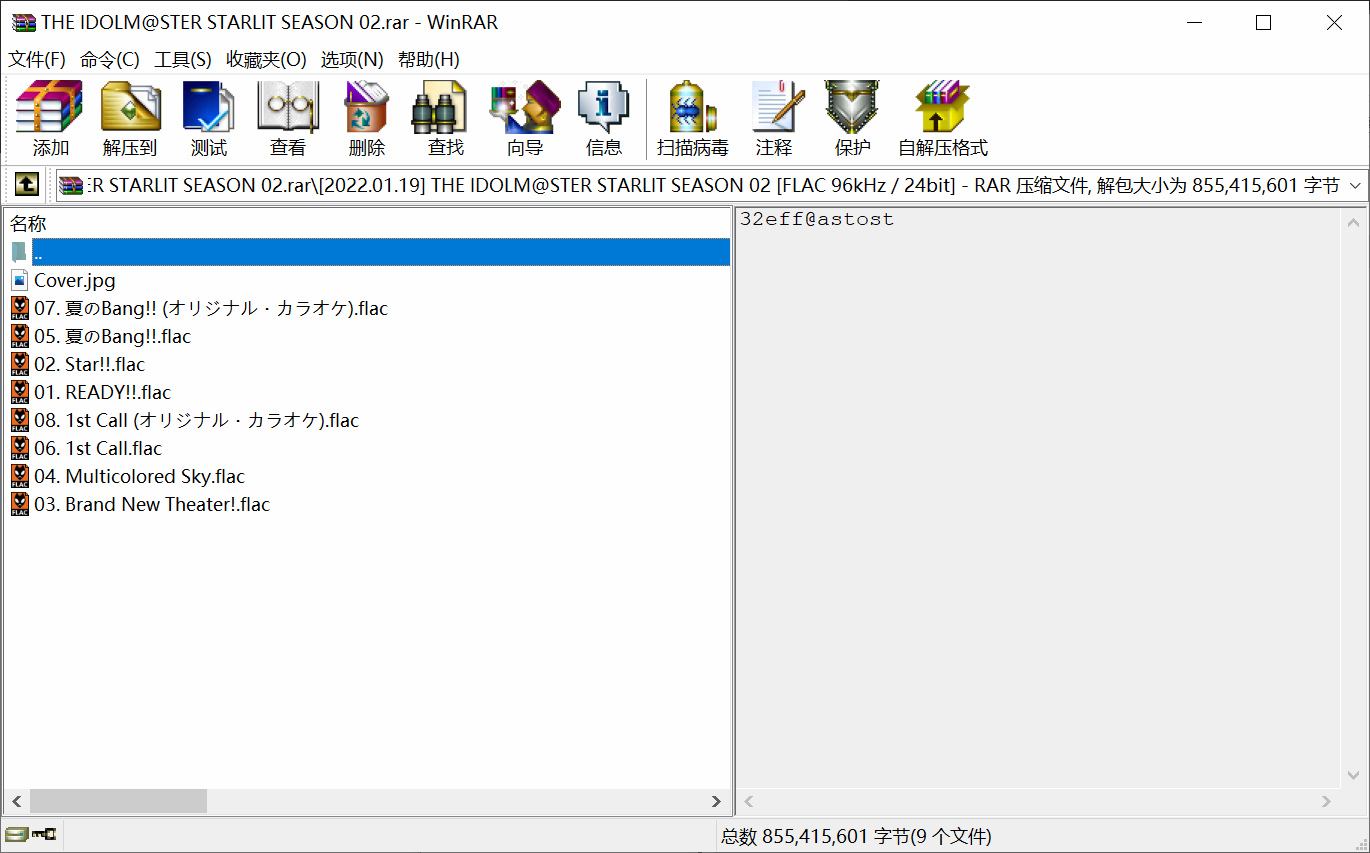Click the 32eff@astost comment text
Image resolution: width=1370 pixels, height=853 pixels.
817,219
